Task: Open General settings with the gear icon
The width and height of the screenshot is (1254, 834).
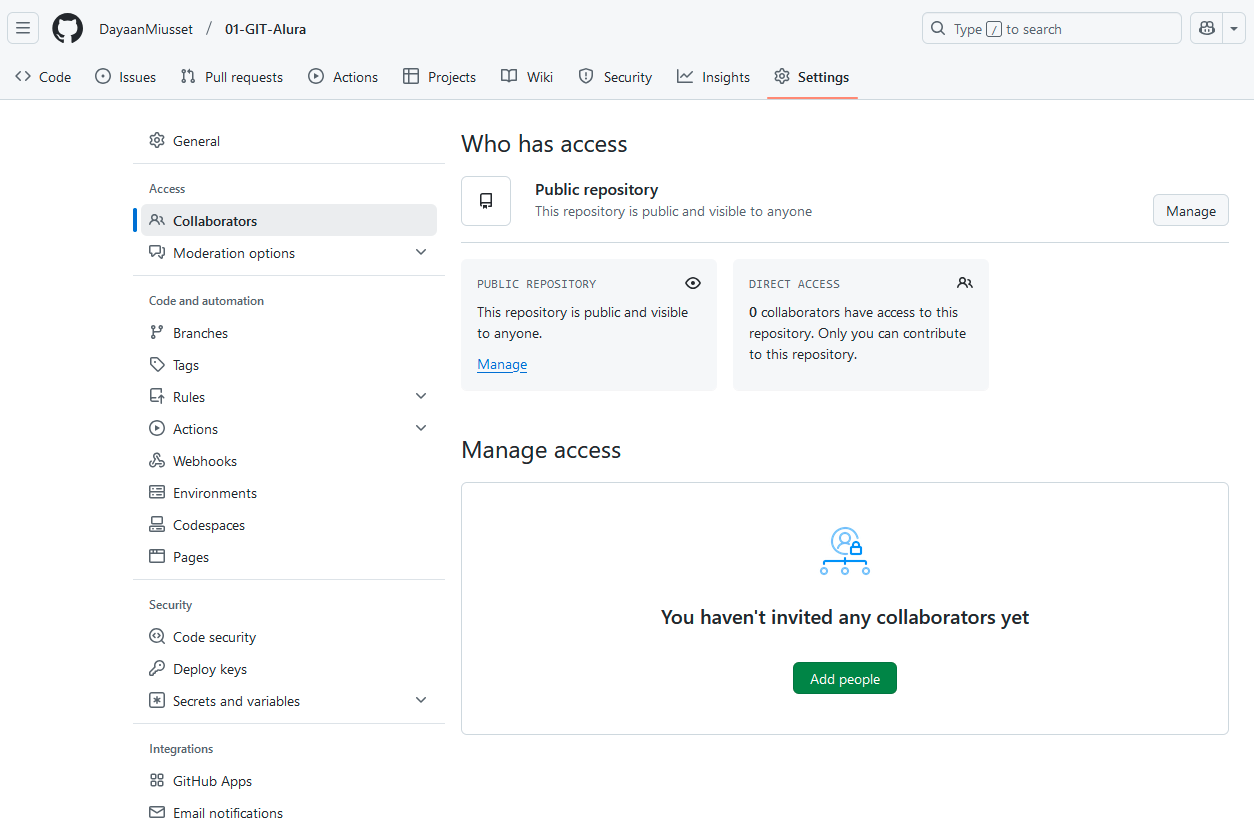Action: [x=157, y=141]
